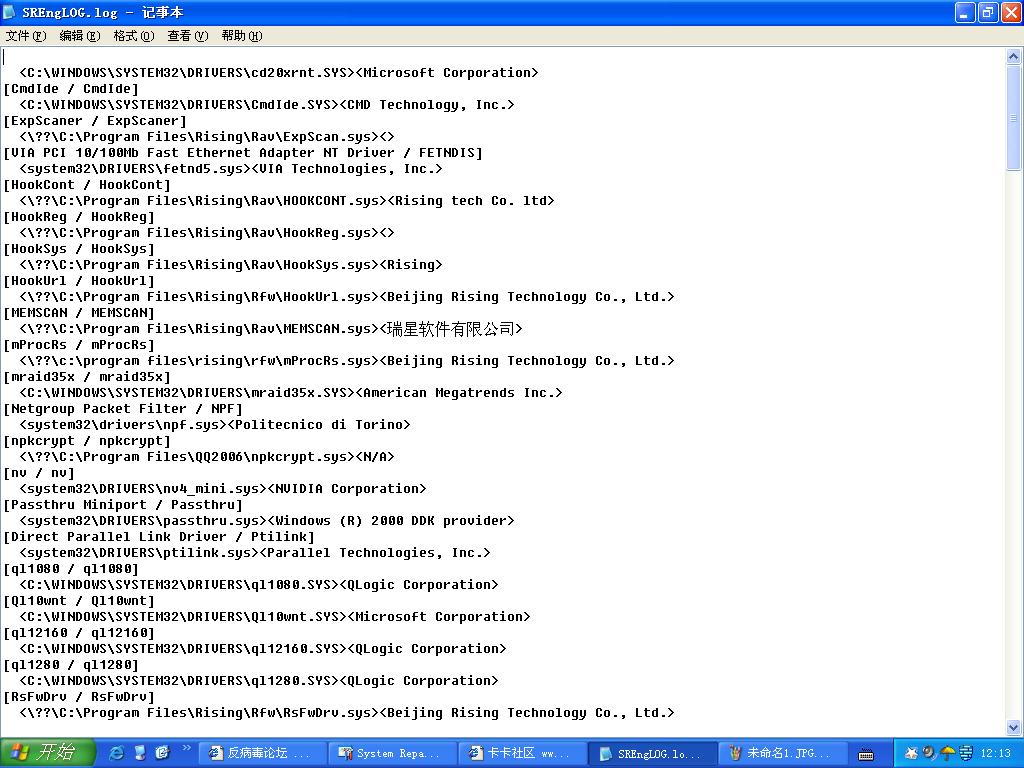1024x768 pixels.
Task: Click the 瑞星软件有限公司 text
Action: pos(451,328)
